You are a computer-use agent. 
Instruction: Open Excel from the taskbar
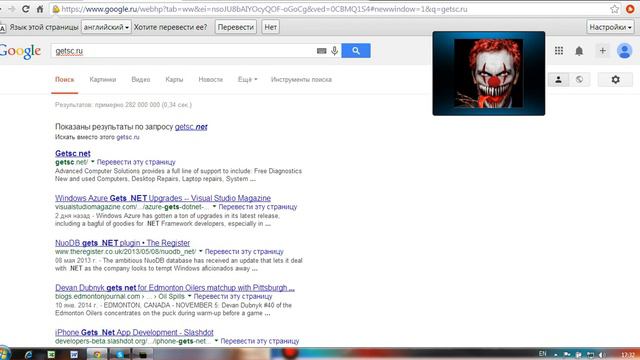click(51, 354)
